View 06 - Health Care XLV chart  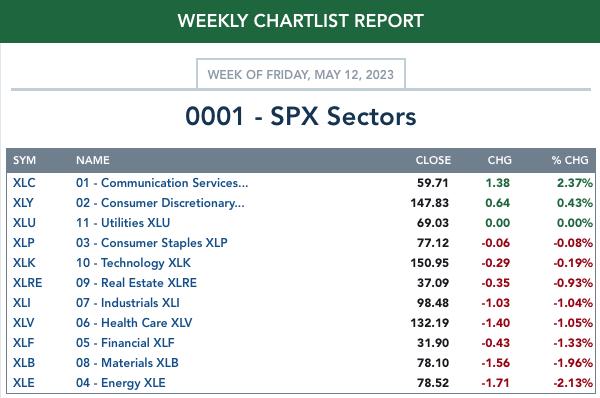[x=134, y=323]
